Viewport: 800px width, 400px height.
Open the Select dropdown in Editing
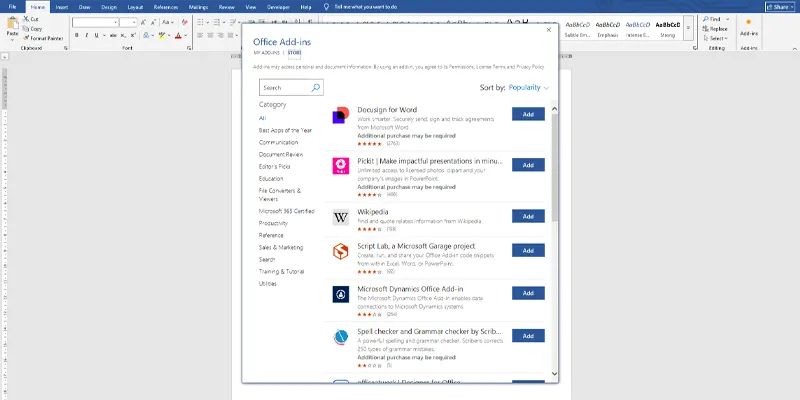tap(715, 38)
